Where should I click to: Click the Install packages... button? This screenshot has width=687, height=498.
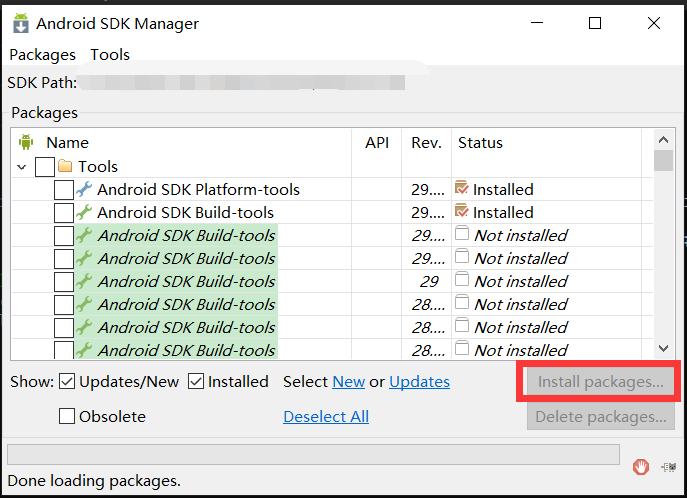point(600,381)
